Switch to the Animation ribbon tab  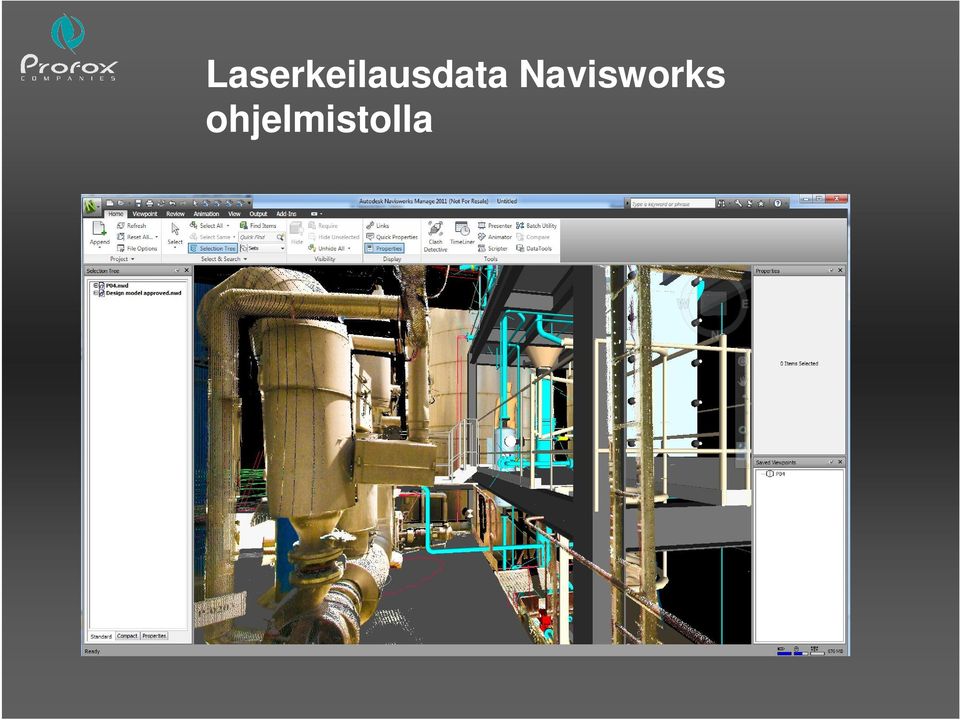[x=206, y=214]
